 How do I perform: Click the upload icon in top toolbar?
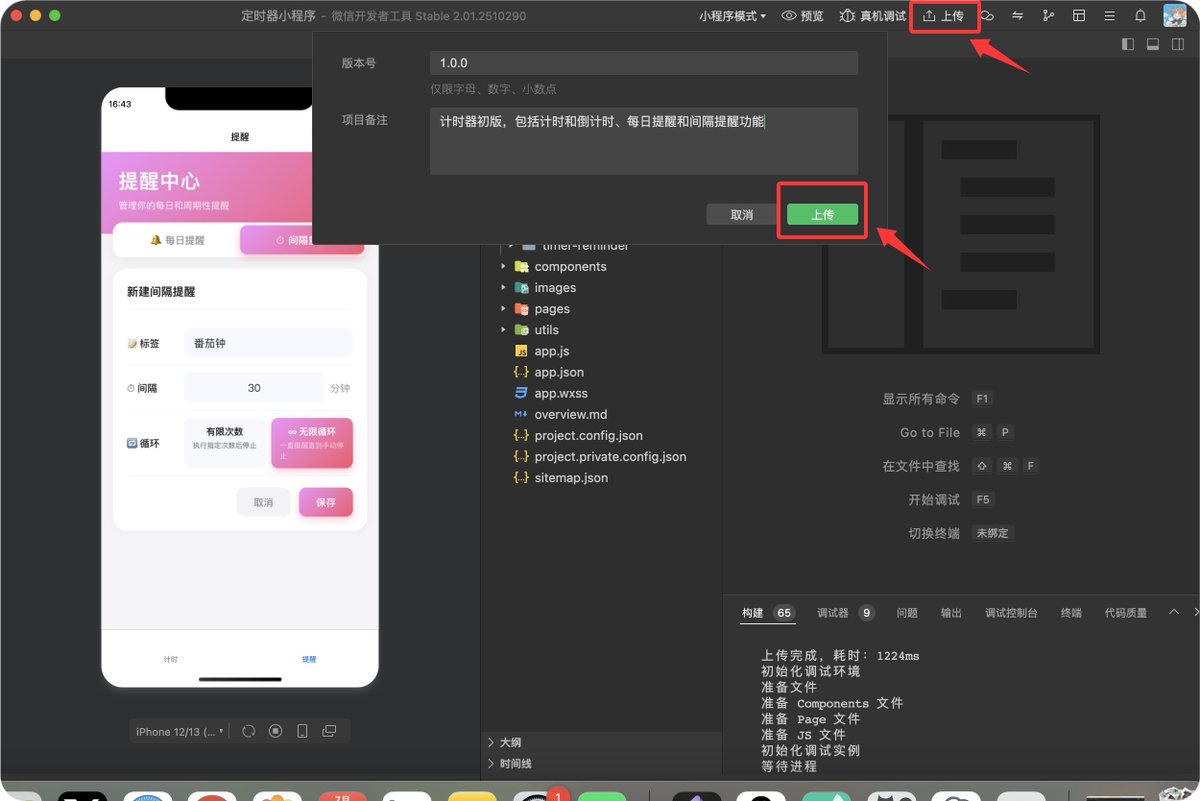coord(929,16)
